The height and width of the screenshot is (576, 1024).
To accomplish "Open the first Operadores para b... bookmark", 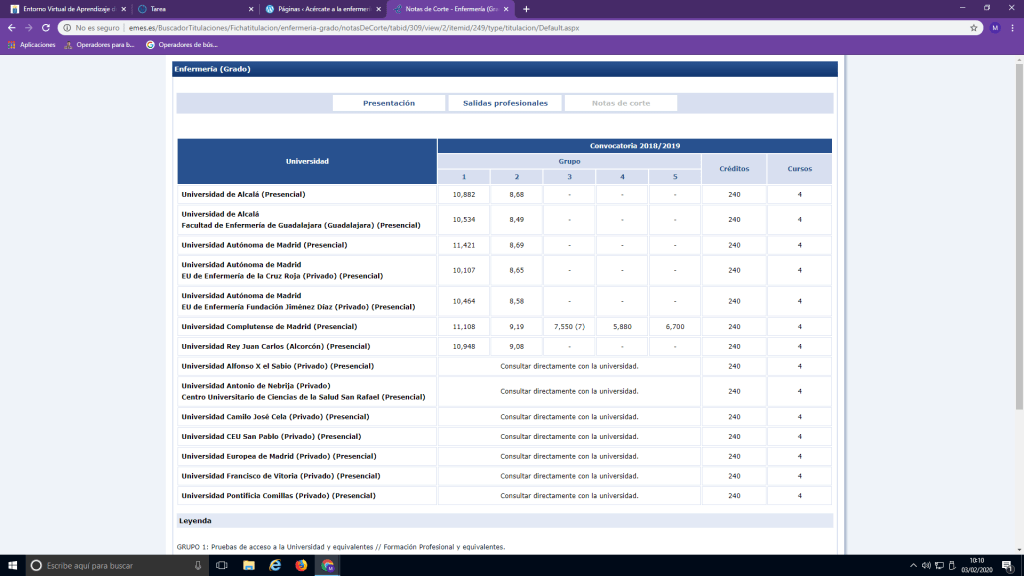I will [101, 45].
